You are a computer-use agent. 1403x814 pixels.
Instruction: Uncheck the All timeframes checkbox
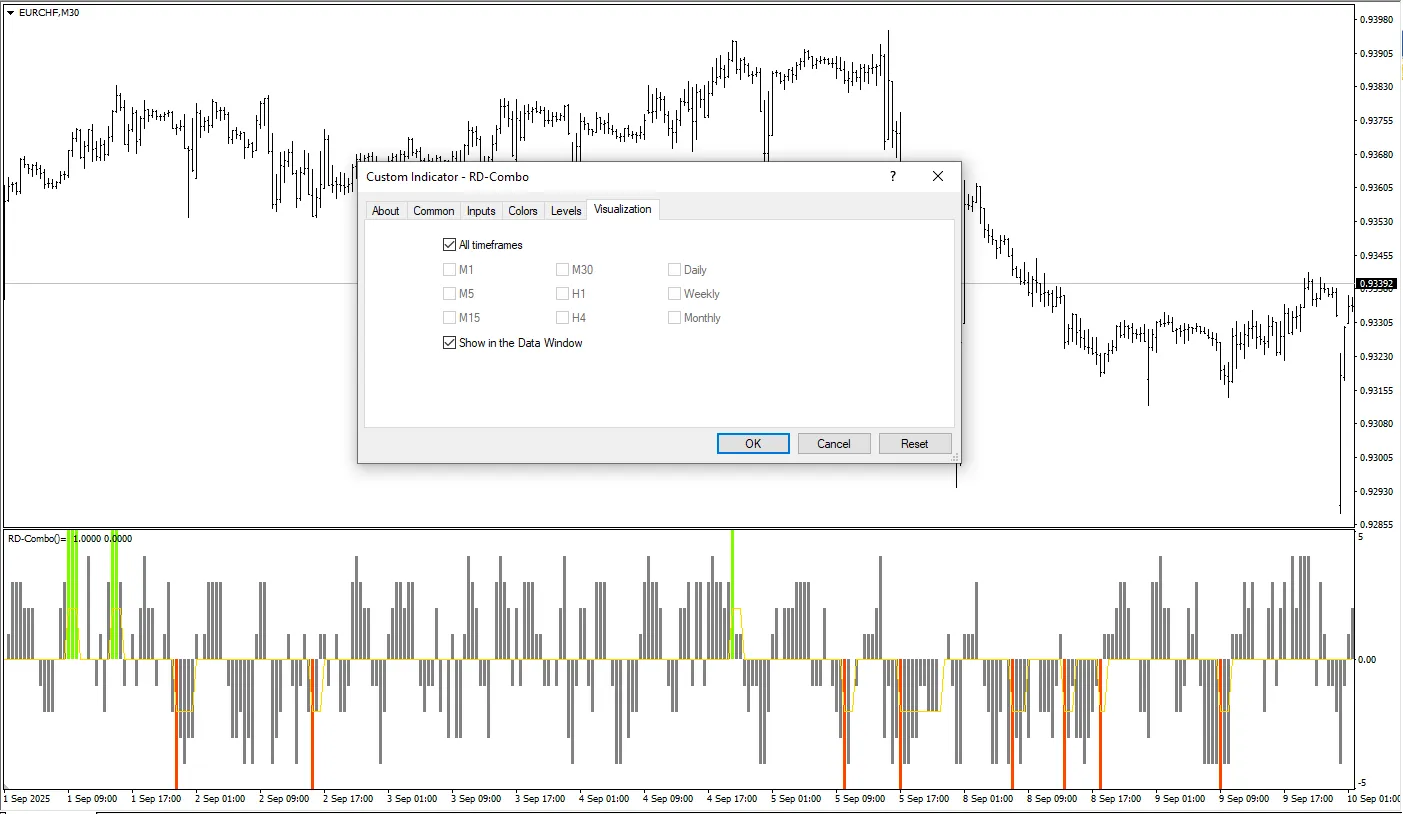(449, 245)
